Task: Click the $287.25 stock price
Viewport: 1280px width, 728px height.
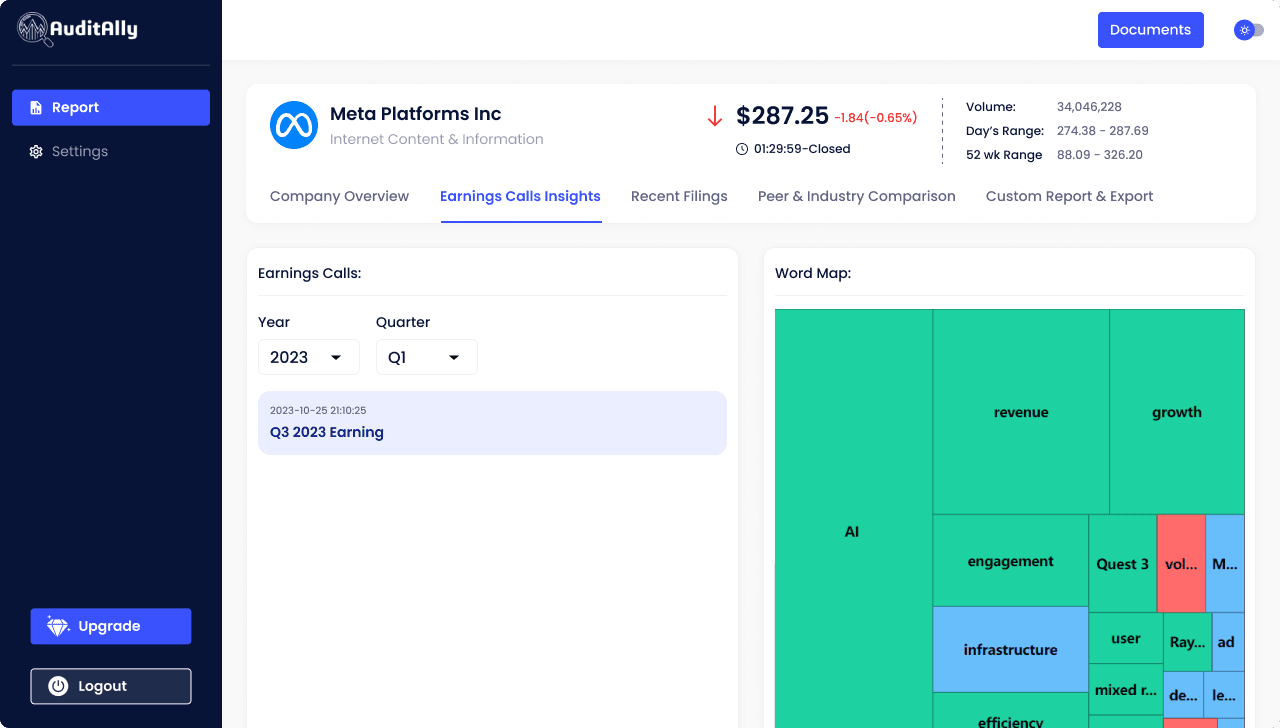Action: pyautogui.click(x=782, y=116)
